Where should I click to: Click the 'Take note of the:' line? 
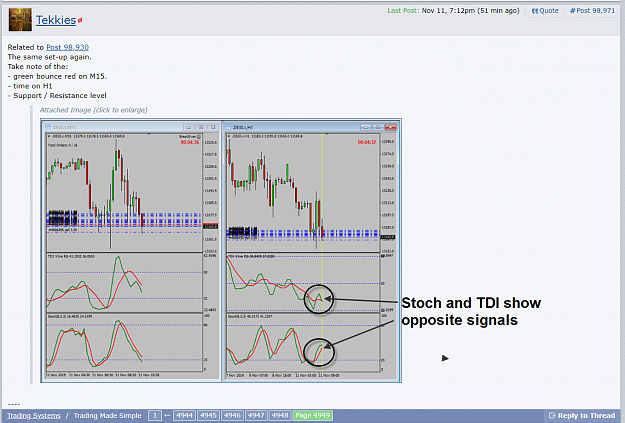38,67
